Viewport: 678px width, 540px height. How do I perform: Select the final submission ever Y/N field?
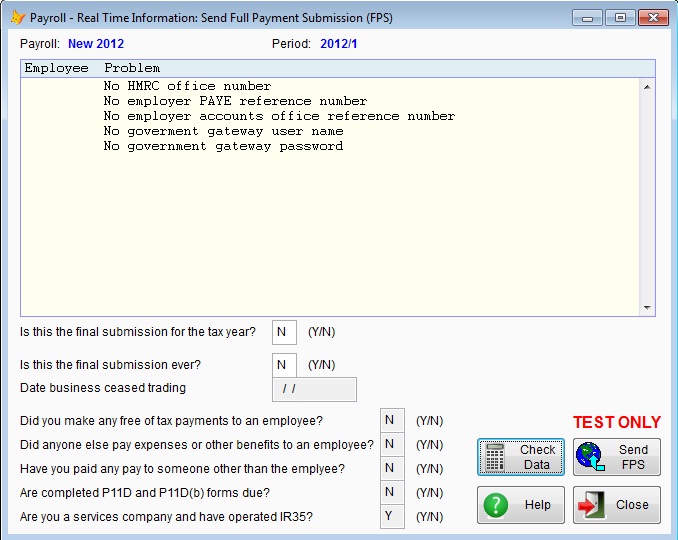coord(284,365)
